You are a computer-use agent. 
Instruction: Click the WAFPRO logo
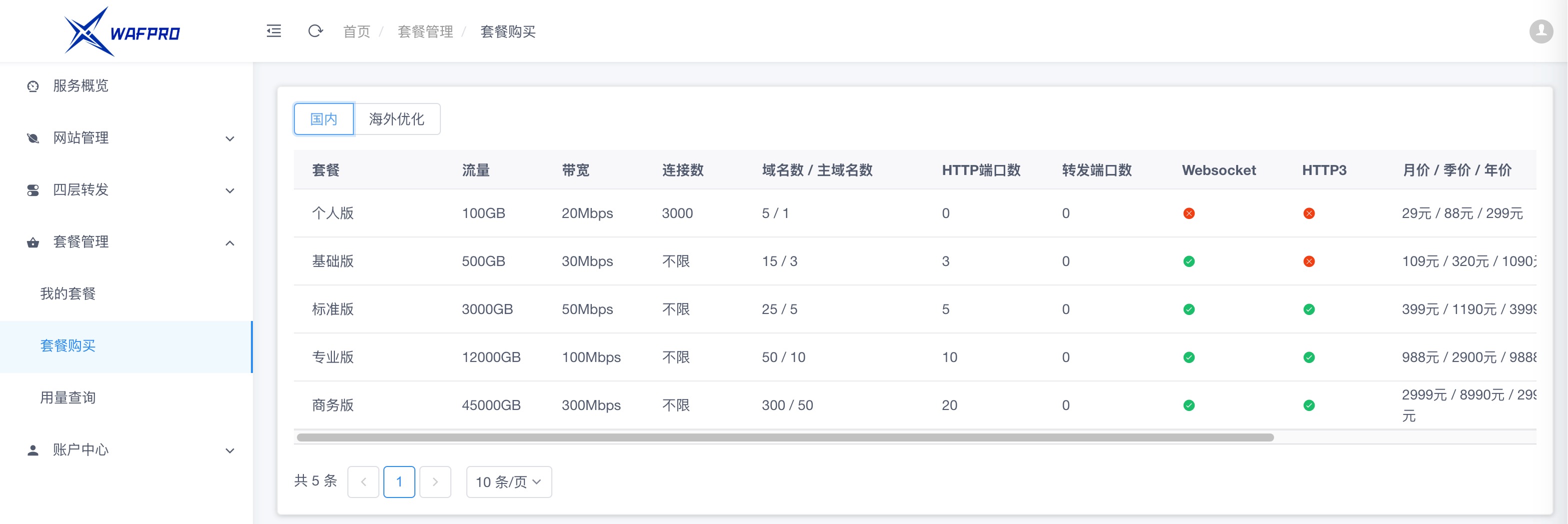pos(122,31)
